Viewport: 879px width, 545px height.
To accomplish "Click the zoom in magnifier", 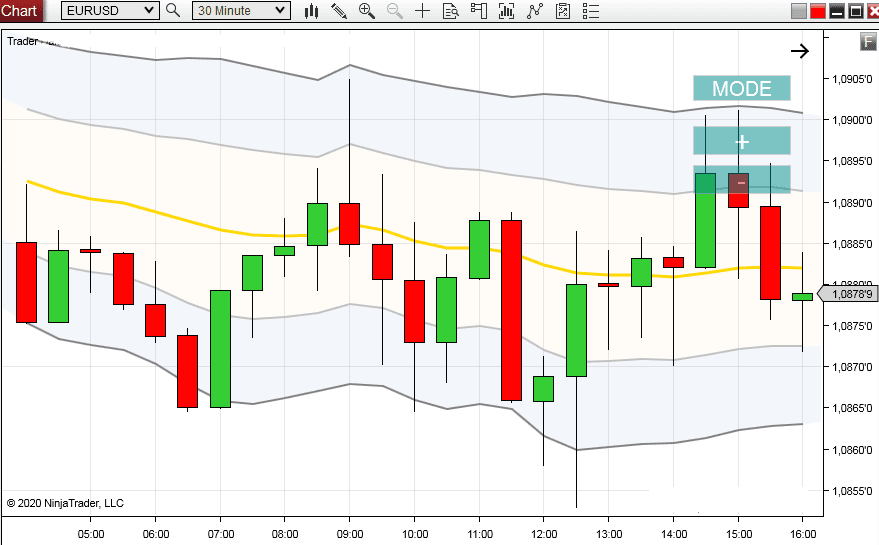I will [367, 11].
